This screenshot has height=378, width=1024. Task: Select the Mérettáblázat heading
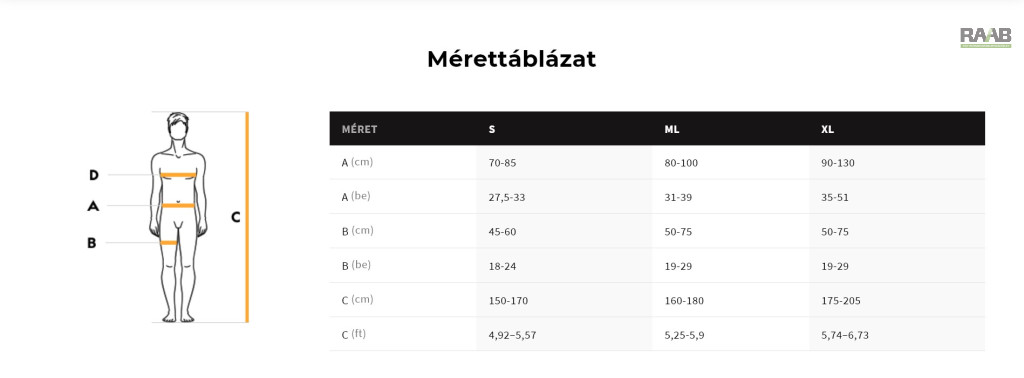tap(511, 59)
